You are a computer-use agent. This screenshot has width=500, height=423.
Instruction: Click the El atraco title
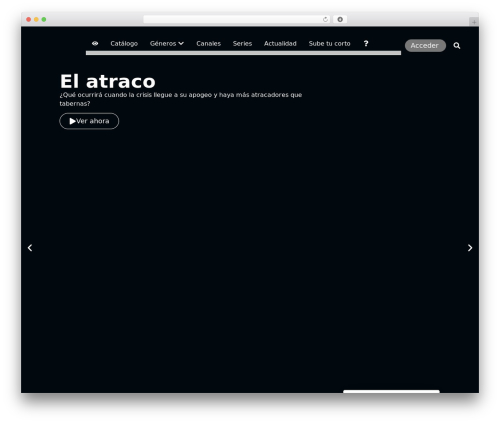tap(108, 81)
